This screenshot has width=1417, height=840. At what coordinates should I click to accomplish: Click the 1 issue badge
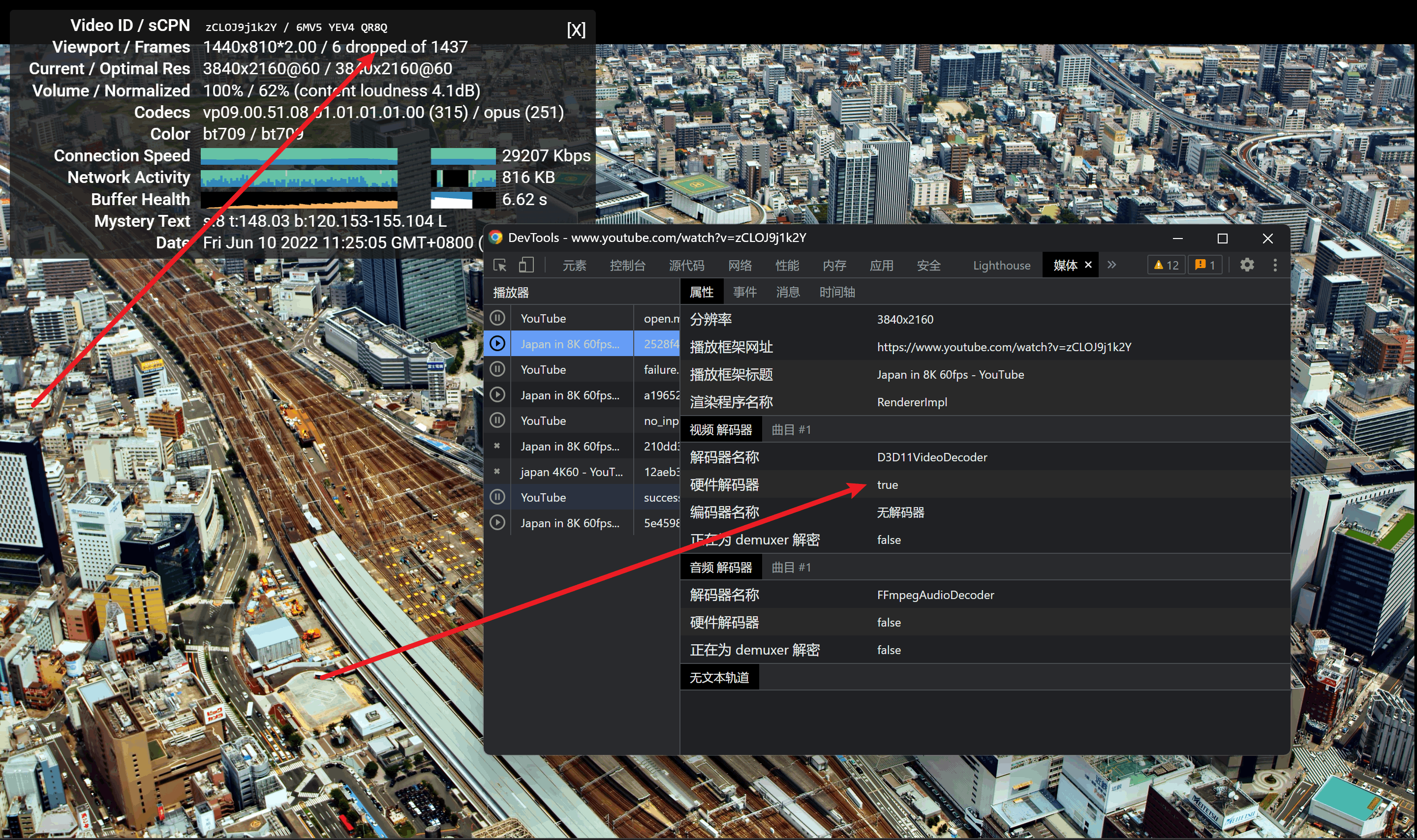click(1205, 265)
